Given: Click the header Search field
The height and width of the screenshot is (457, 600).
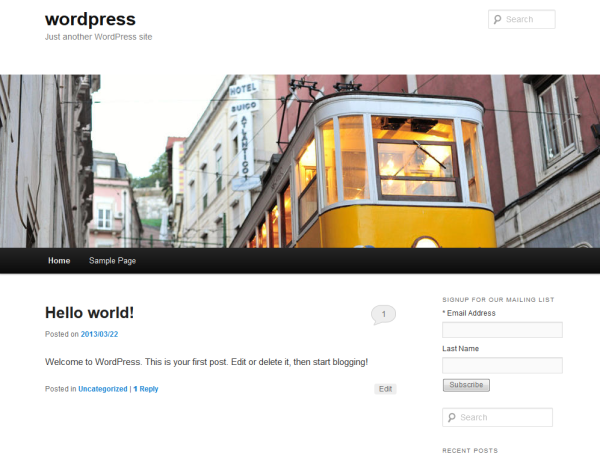Looking at the screenshot, I should (522, 19).
